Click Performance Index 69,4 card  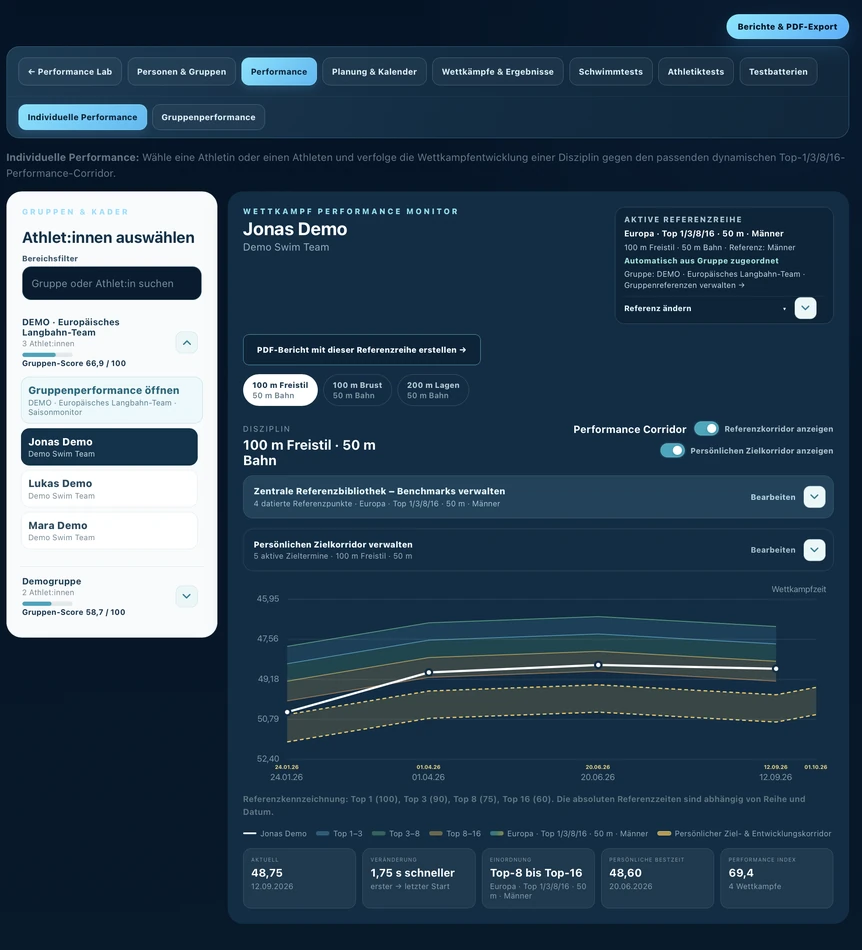(777, 878)
